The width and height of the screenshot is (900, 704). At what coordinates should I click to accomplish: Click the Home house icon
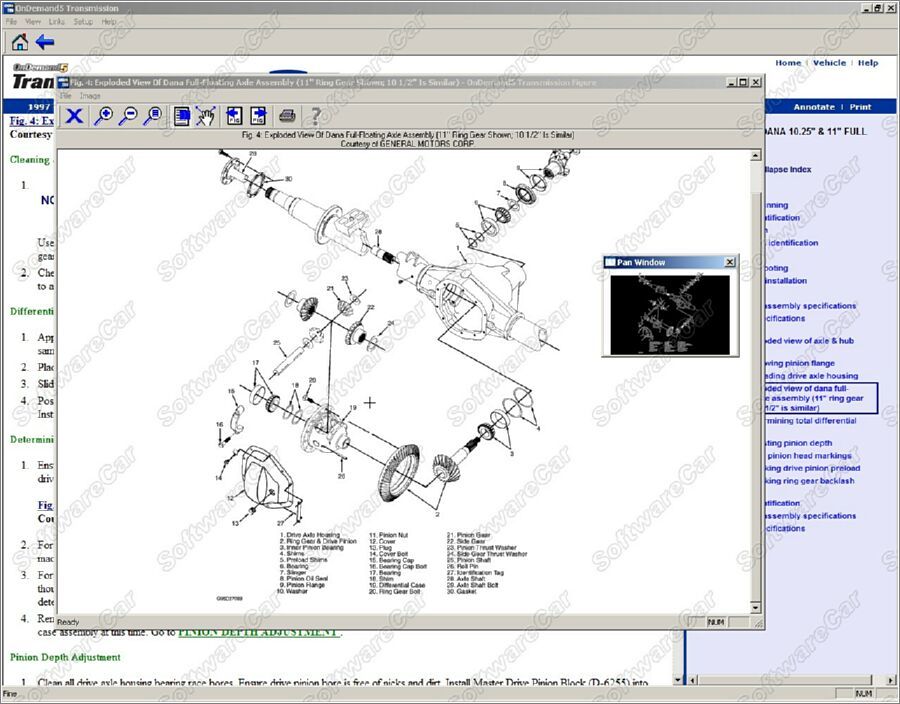coord(19,42)
